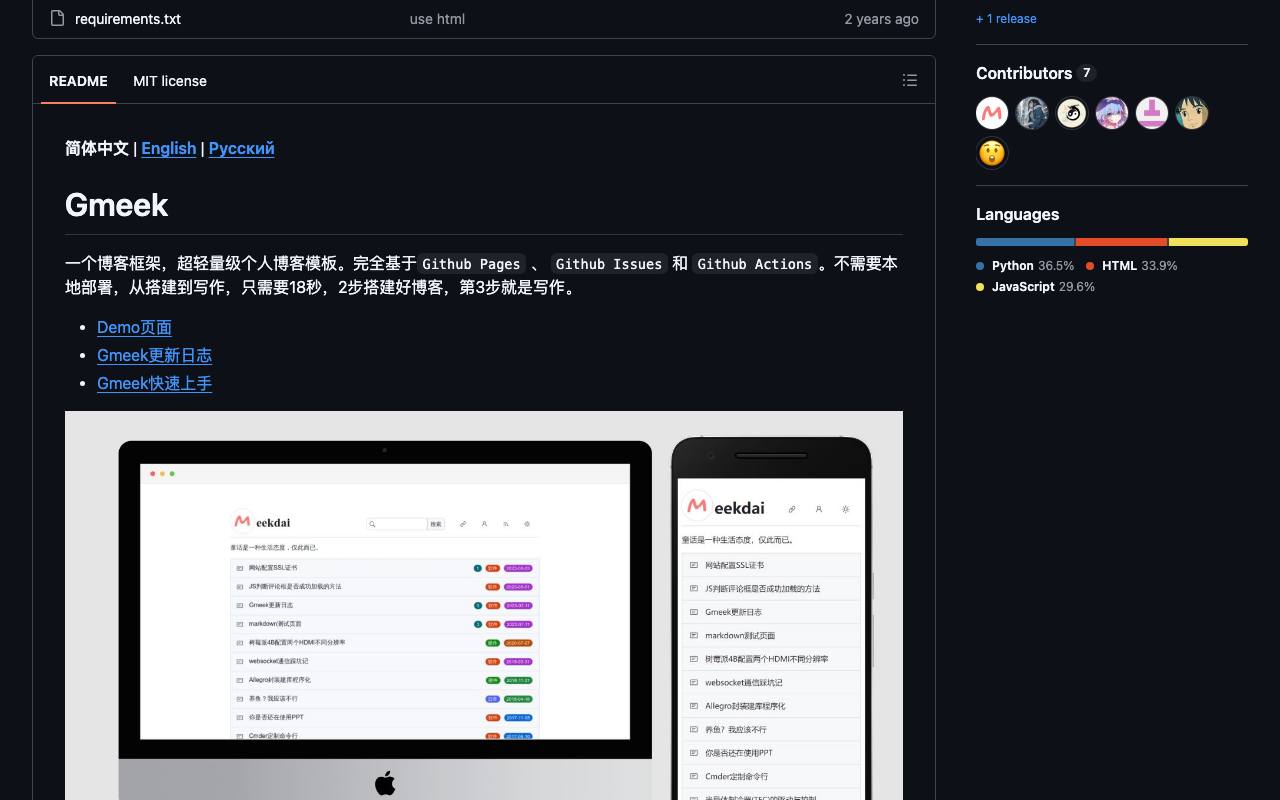Open the red M logo contributor avatar
Viewport: 1280px width, 800px height.
pos(992,113)
